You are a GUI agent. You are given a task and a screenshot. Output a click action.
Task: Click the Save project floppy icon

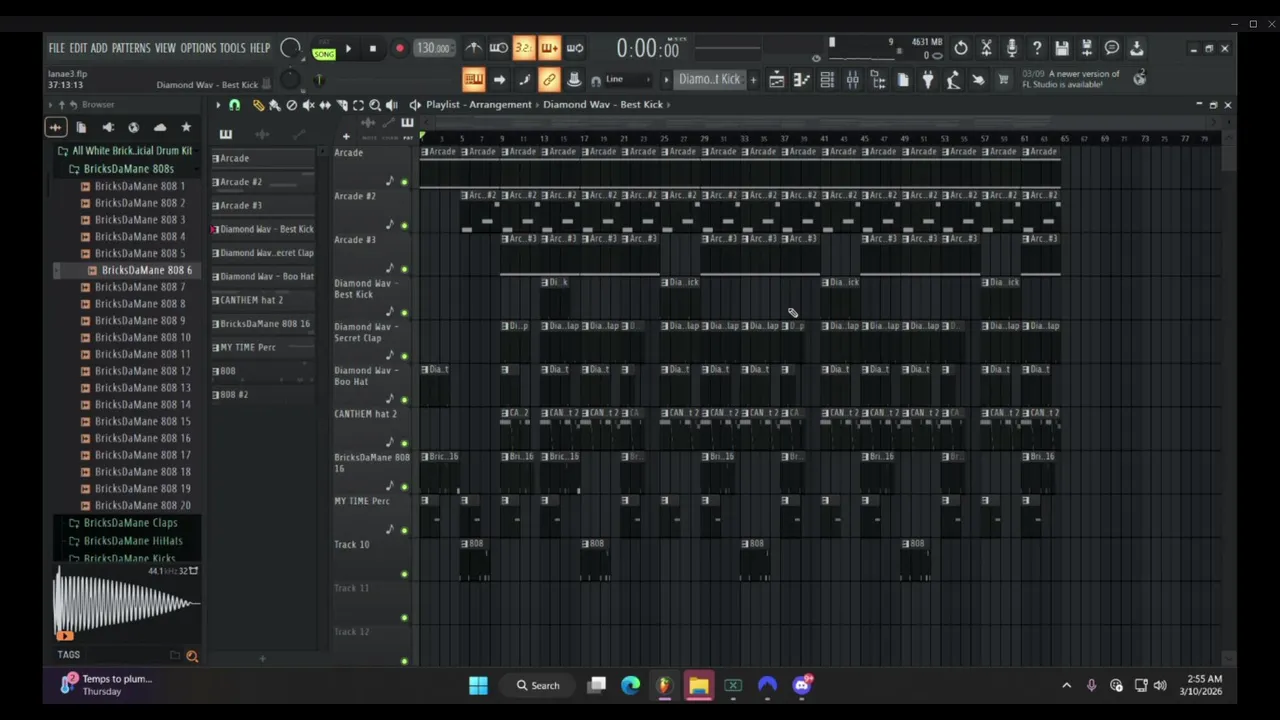click(x=1062, y=48)
